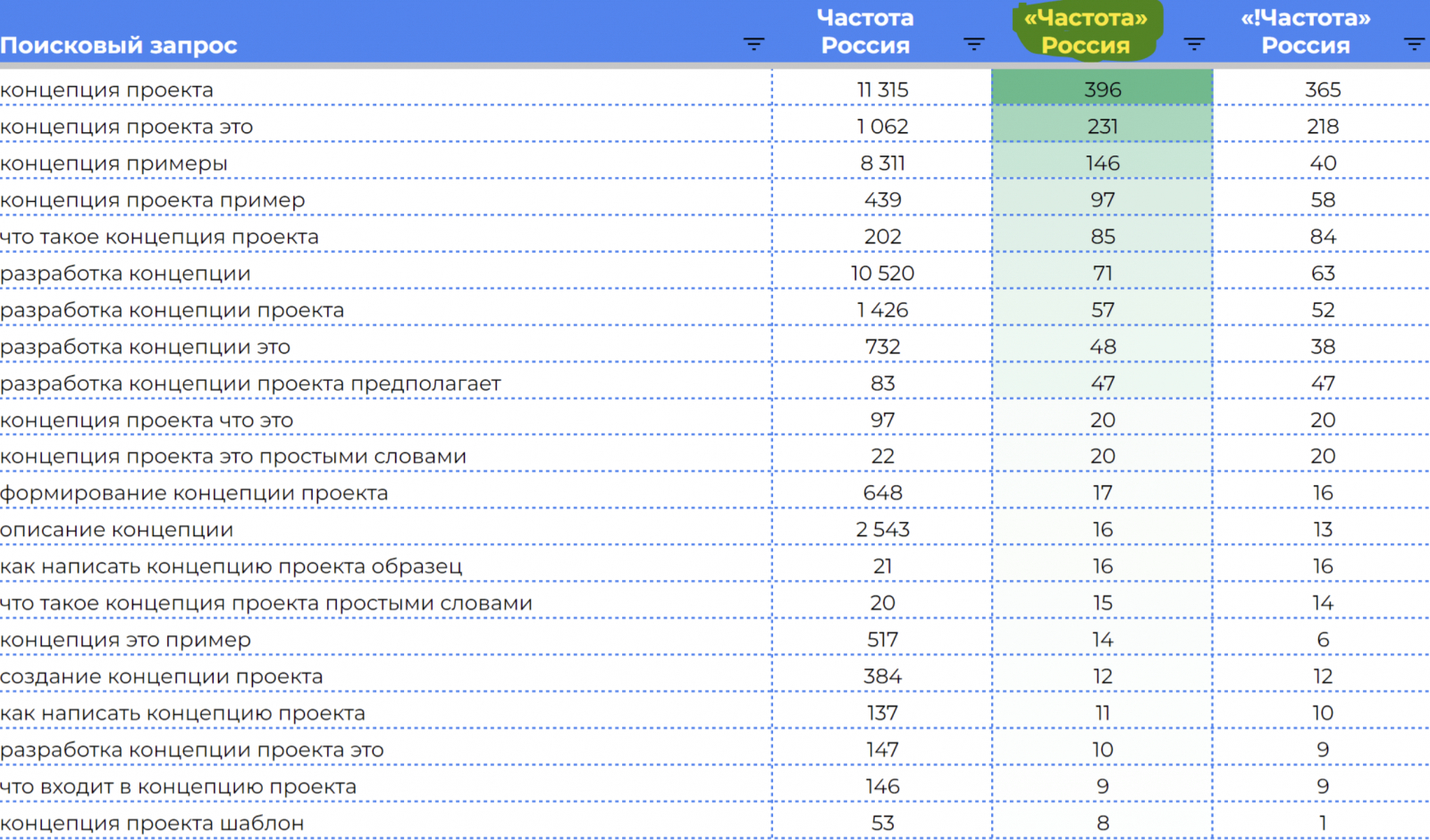Image resolution: width=1430 pixels, height=840 pixels.
Task: Click the value 732
Action: tap(882, 347)
